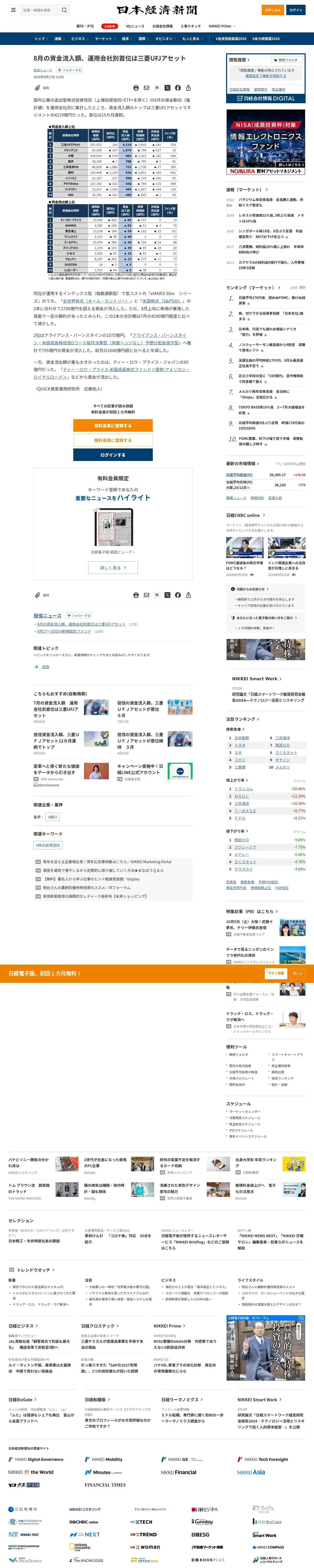Open the 朝刊・夕刊 header tab
314x1568 pixels.
(x=85, y=26)
